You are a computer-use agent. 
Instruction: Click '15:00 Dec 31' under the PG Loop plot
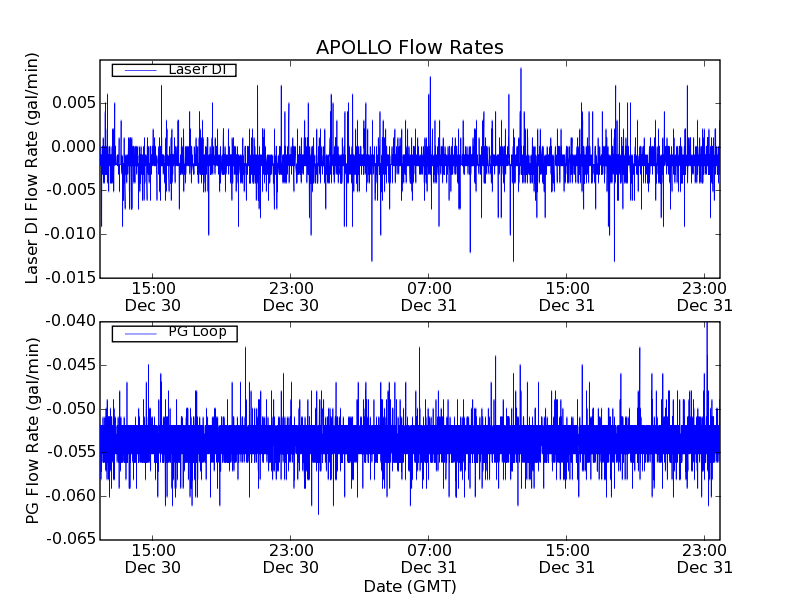pos(567,559)
